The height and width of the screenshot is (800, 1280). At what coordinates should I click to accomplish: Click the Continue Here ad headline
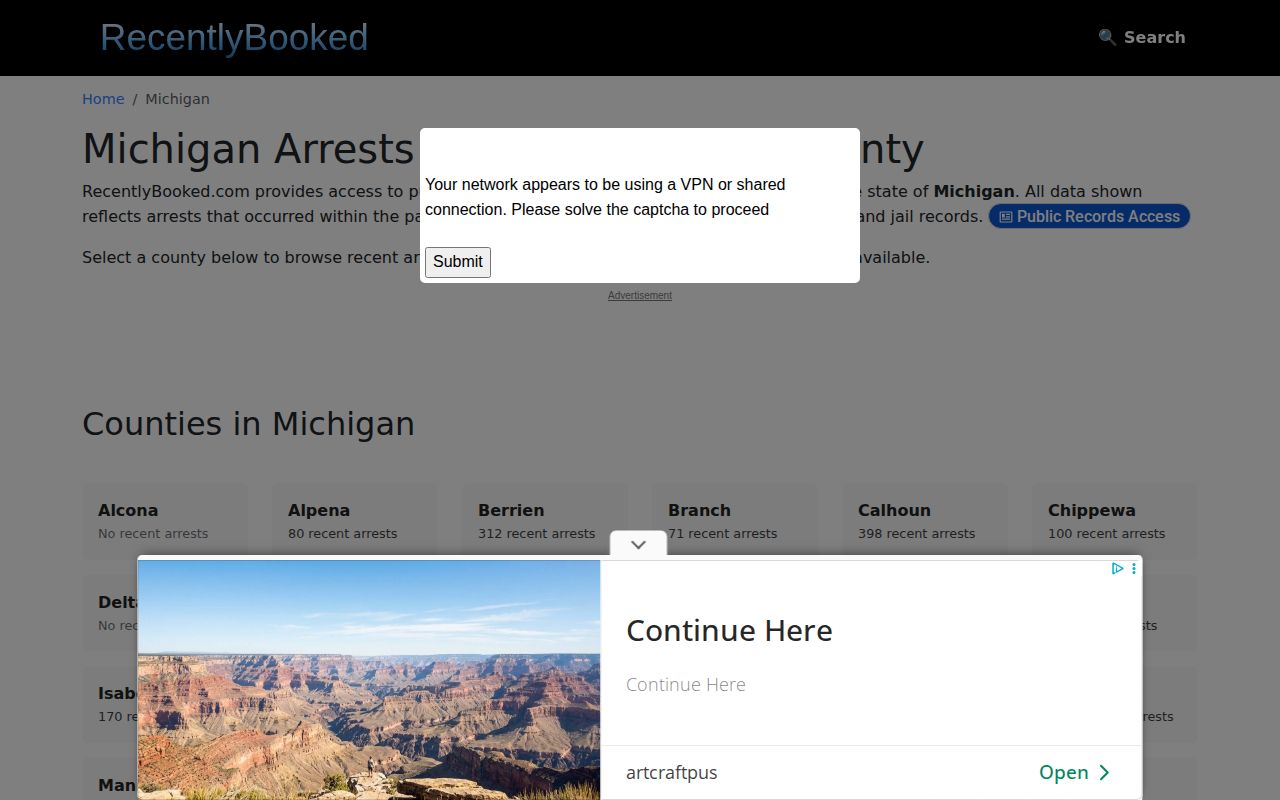pyautogui.click(x=729, y=631)
